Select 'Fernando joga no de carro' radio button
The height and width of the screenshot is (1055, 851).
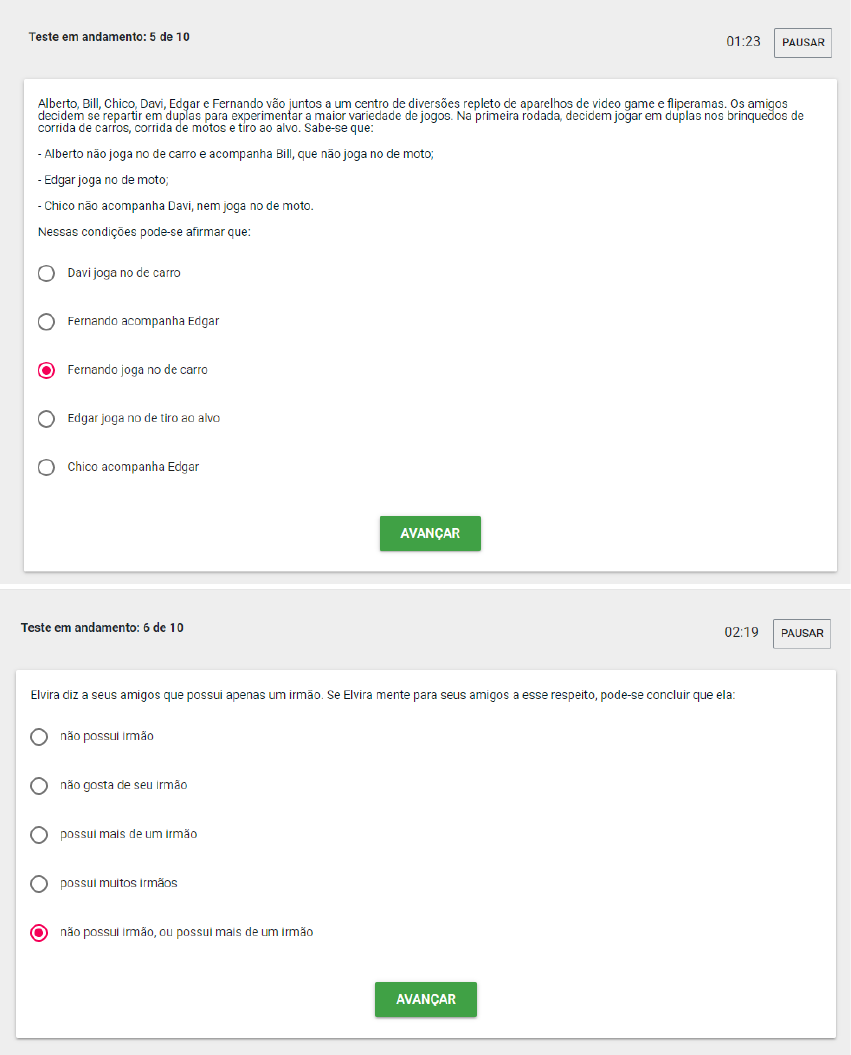(46, 370)
